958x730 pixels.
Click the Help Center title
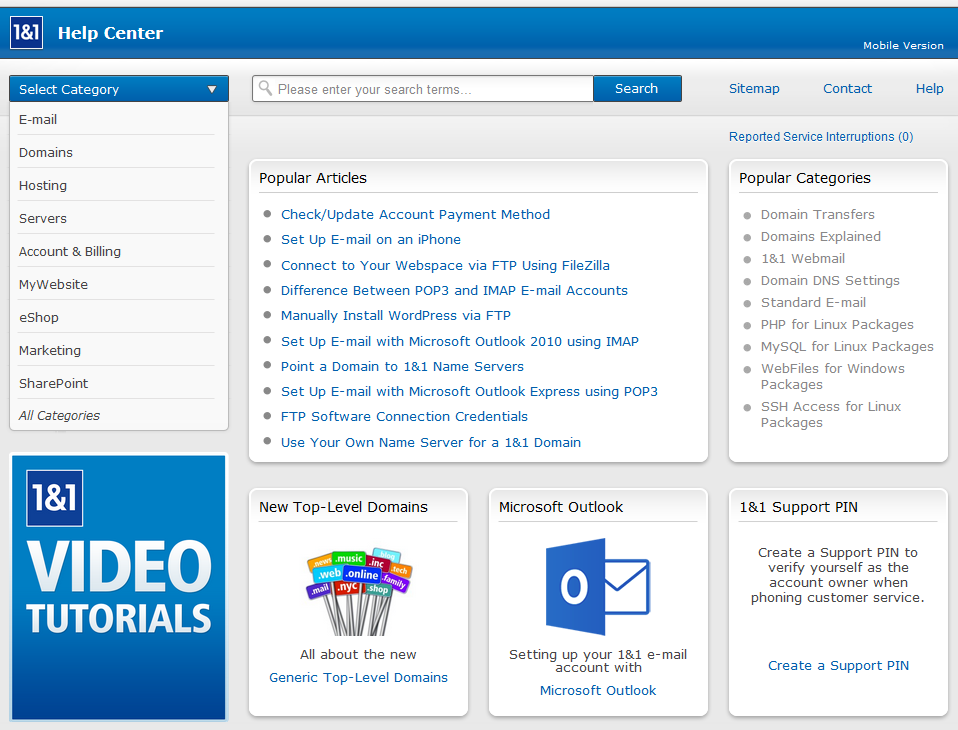(x=111, y=33)
